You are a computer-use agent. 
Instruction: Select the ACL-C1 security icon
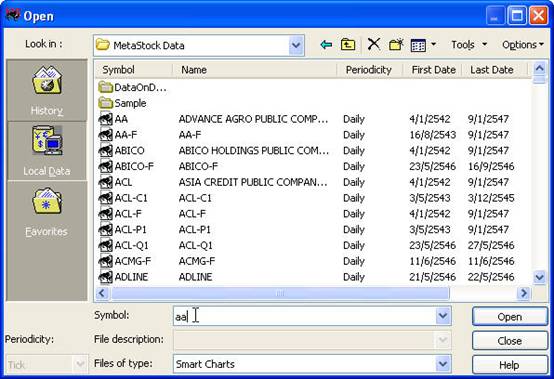click(x=105, y=198)
